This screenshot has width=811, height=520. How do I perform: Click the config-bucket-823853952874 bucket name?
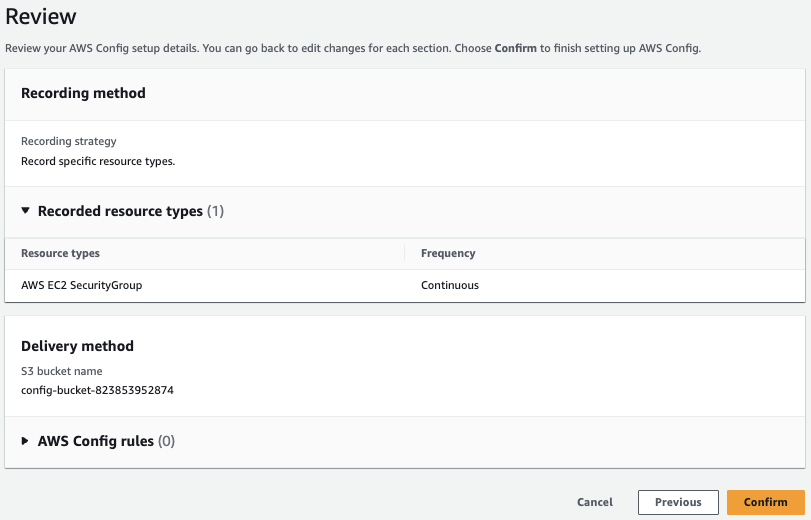(x=97, y=390)
